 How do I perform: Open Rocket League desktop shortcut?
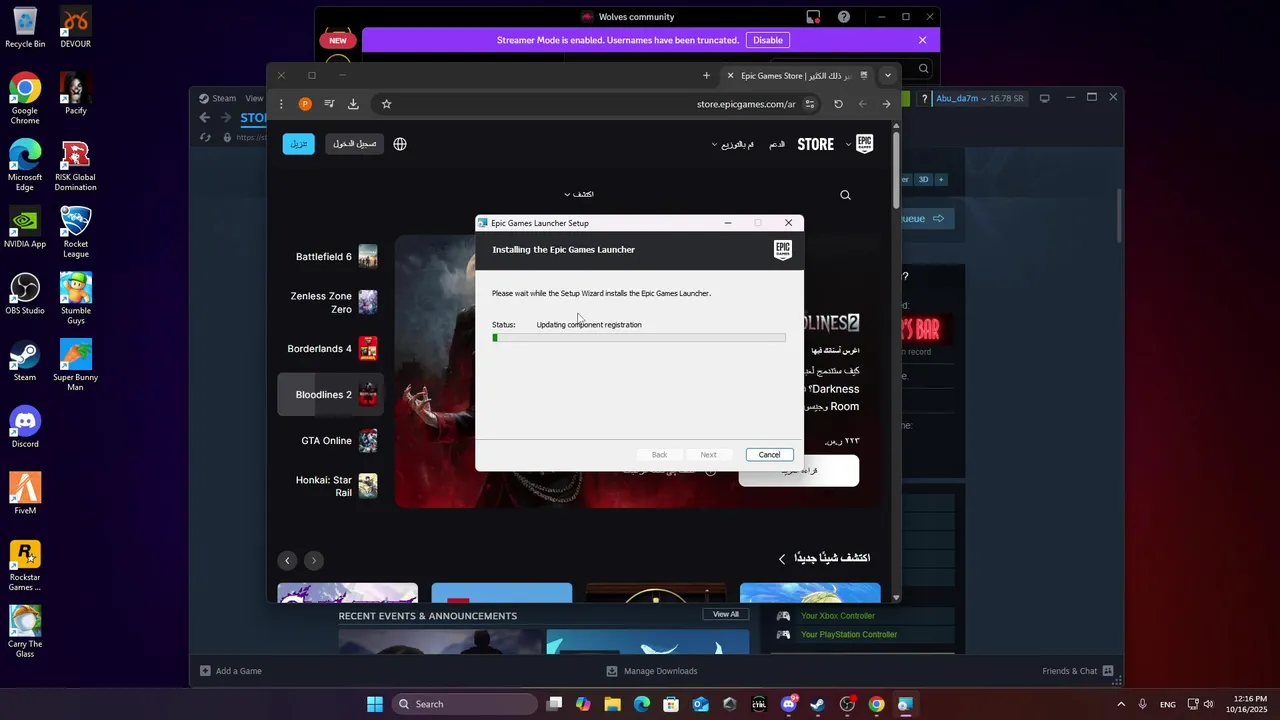[x=75, y=232]
